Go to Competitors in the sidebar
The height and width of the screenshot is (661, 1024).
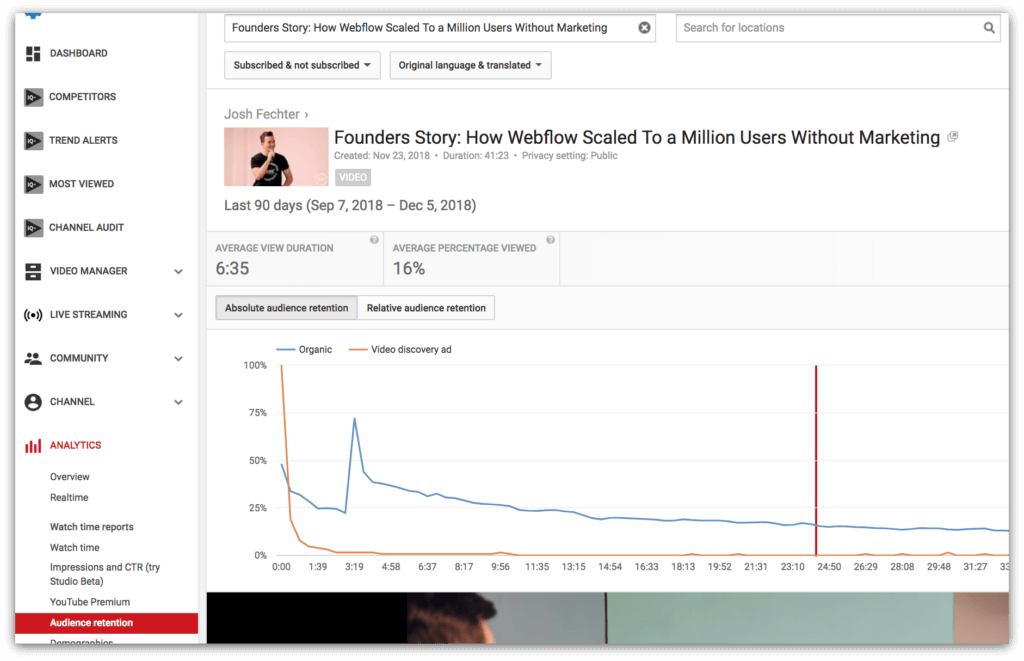(x=82, y=97)
